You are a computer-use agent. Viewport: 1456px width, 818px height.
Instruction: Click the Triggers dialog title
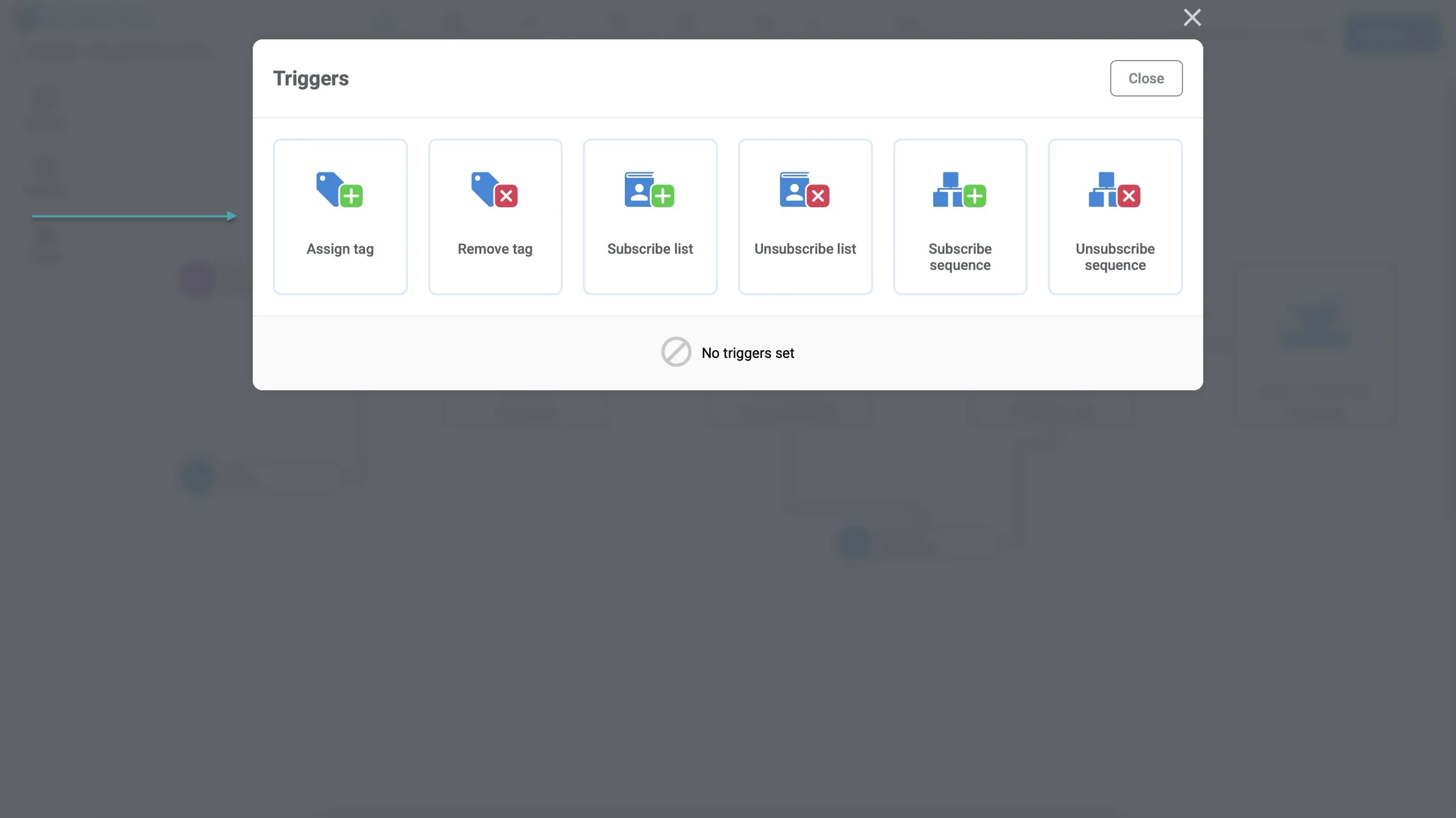coord(311,78)
